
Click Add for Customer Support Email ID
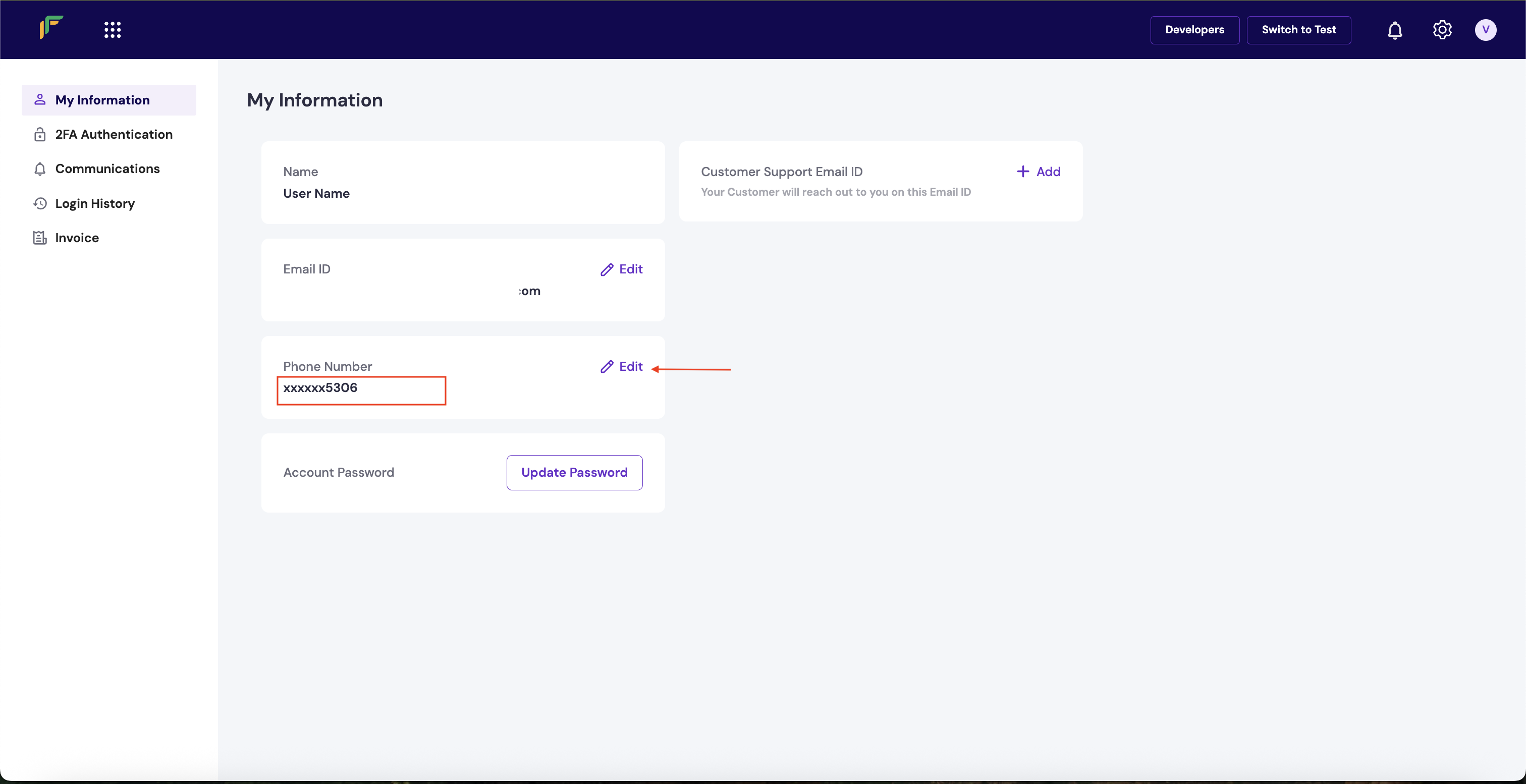pos(1048,172)
